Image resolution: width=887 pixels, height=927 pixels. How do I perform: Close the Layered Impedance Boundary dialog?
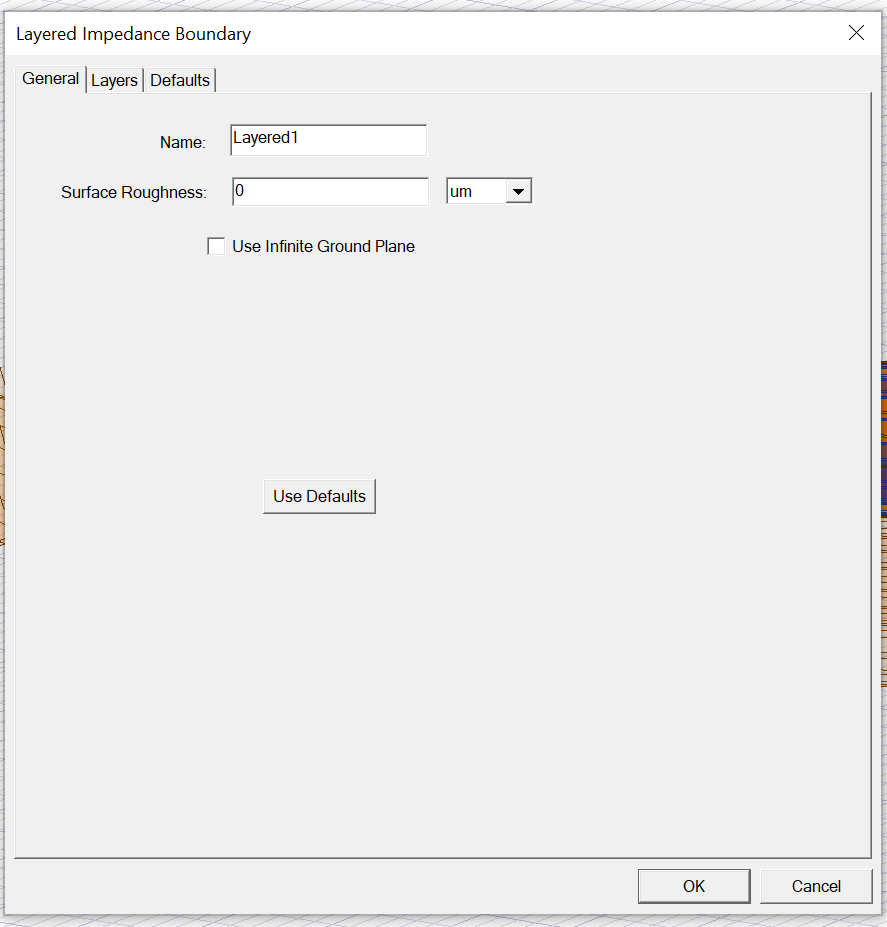click(856, 33)
